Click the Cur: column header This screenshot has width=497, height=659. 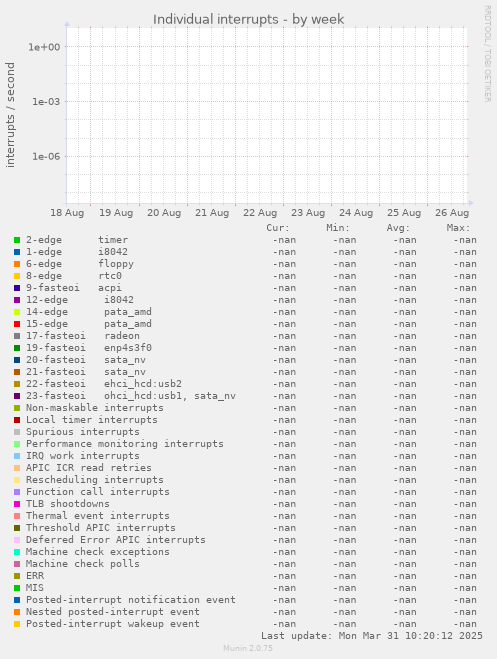coord(278,228)
